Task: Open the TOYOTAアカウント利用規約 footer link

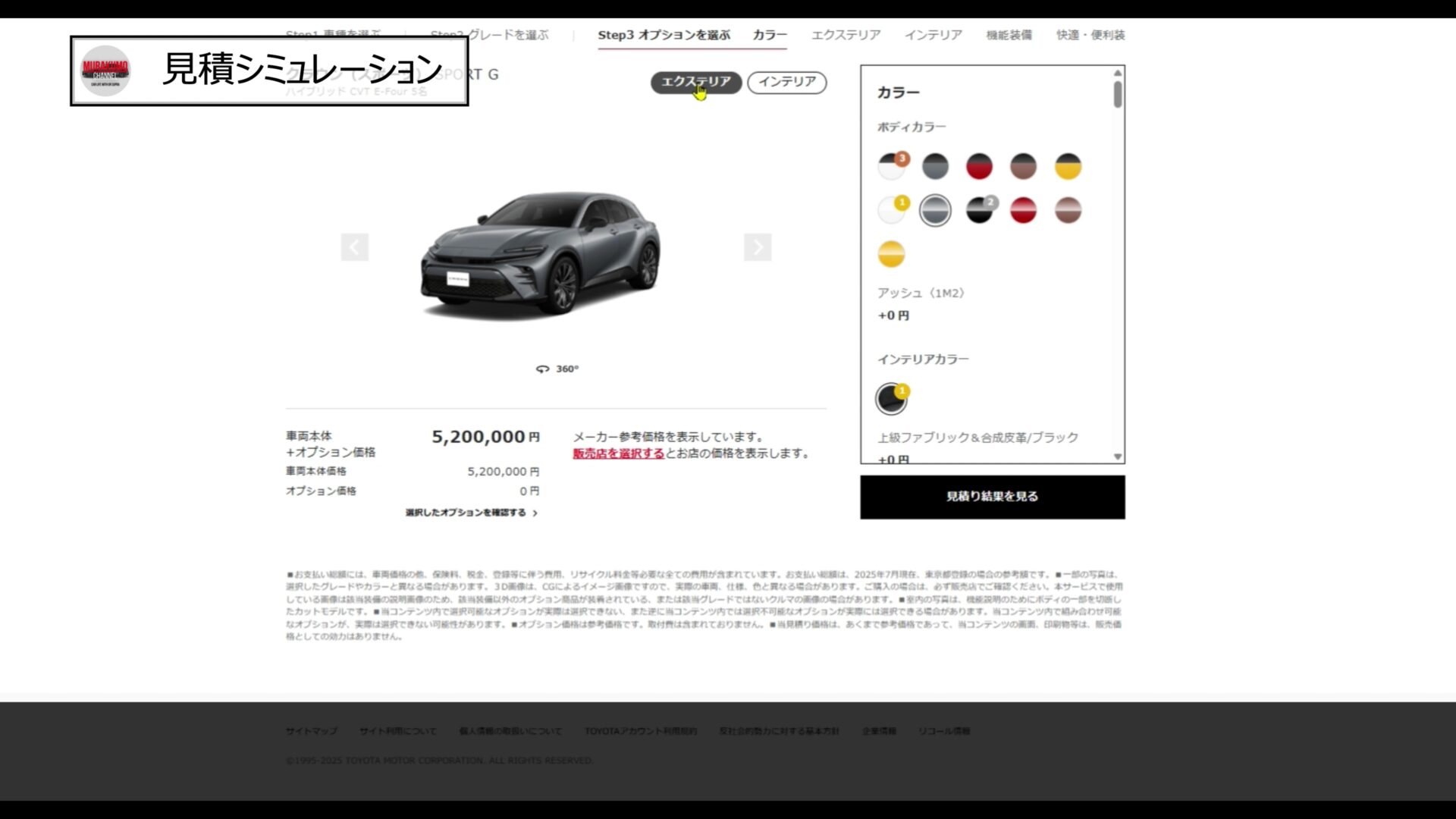Action: (641, 731)
